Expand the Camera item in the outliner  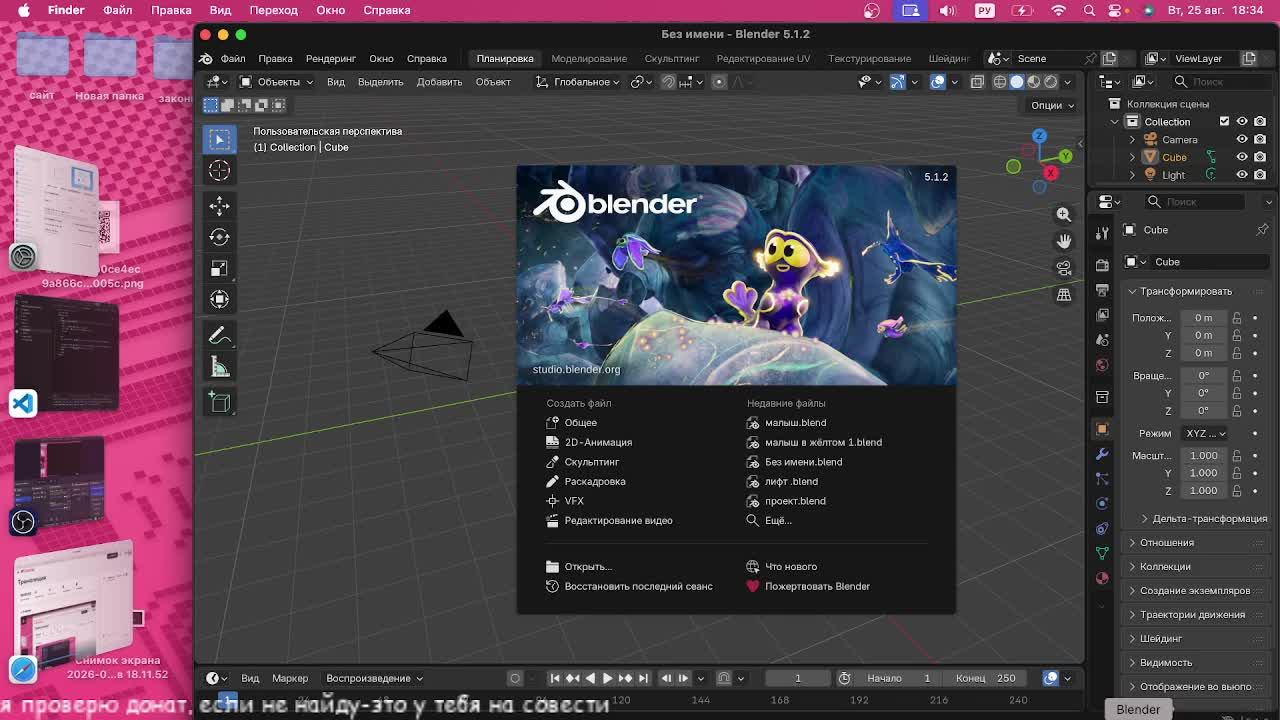pyautogui.click(x=1132, y=140)
